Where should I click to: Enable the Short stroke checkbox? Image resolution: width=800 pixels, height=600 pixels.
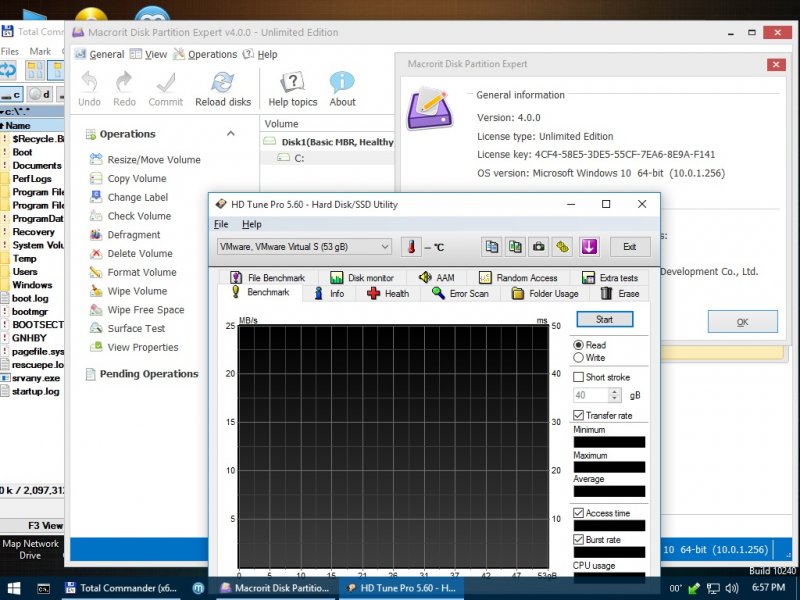coord(579,377)
